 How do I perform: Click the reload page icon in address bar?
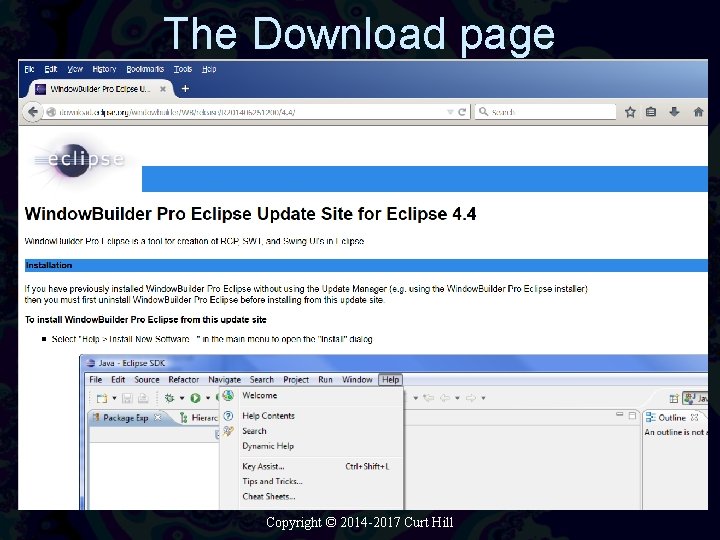point(462,112)
